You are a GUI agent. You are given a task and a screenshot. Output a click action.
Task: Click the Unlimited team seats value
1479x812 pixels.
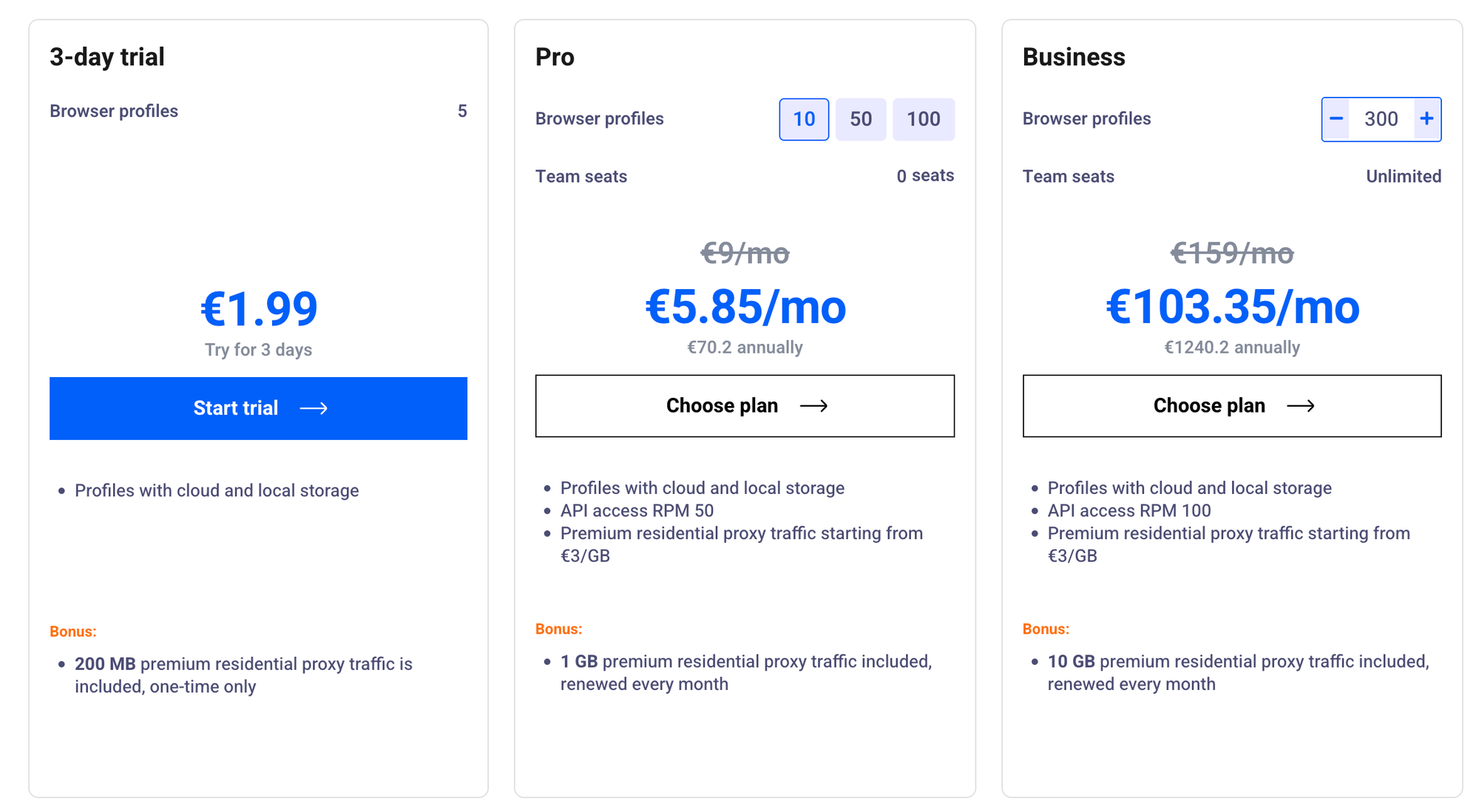click(x=1403, y=177)
